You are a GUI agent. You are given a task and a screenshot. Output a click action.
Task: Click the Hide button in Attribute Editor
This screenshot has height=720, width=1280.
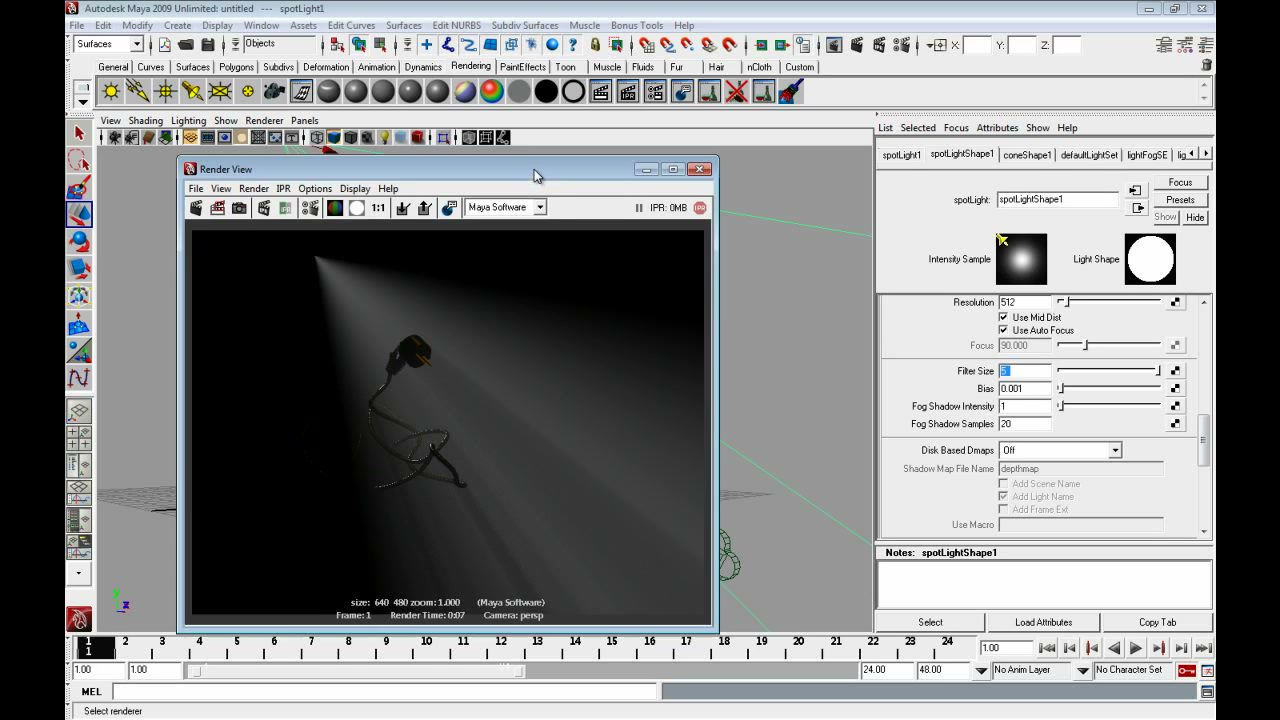tap(1195, 217)
